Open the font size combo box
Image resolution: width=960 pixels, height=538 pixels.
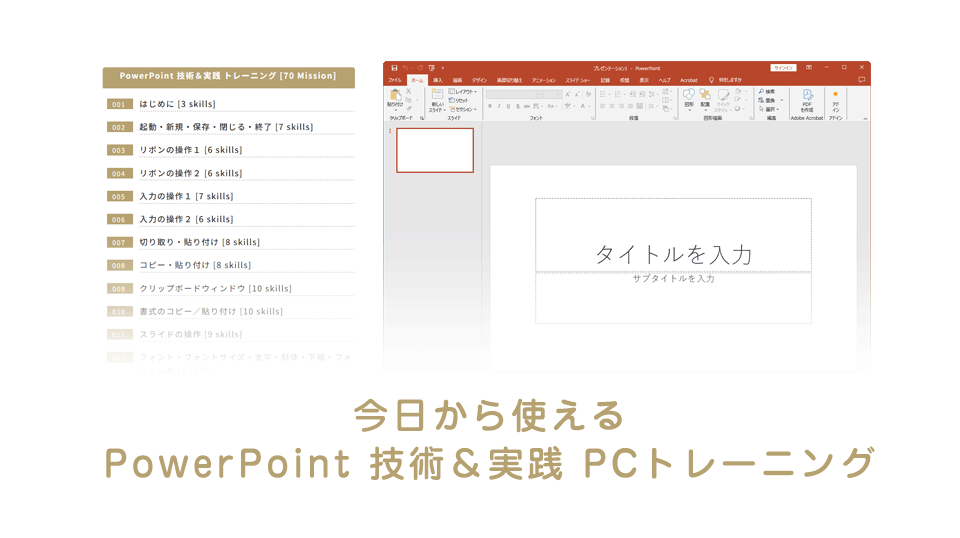point(552,94)
